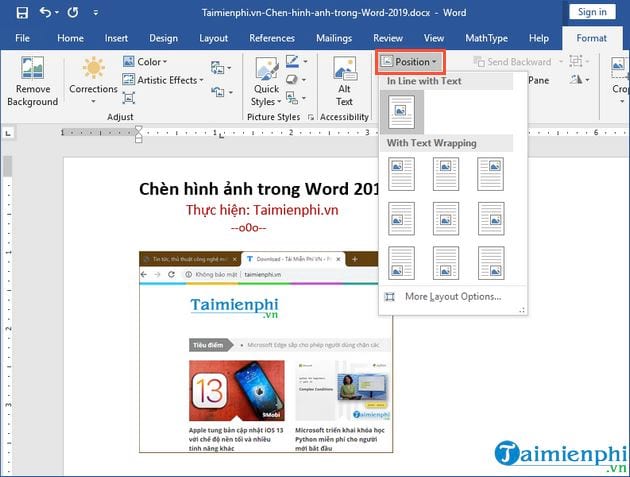Open the Mailings tab
This screenshot has width=630, height=477.
(334, 38)
